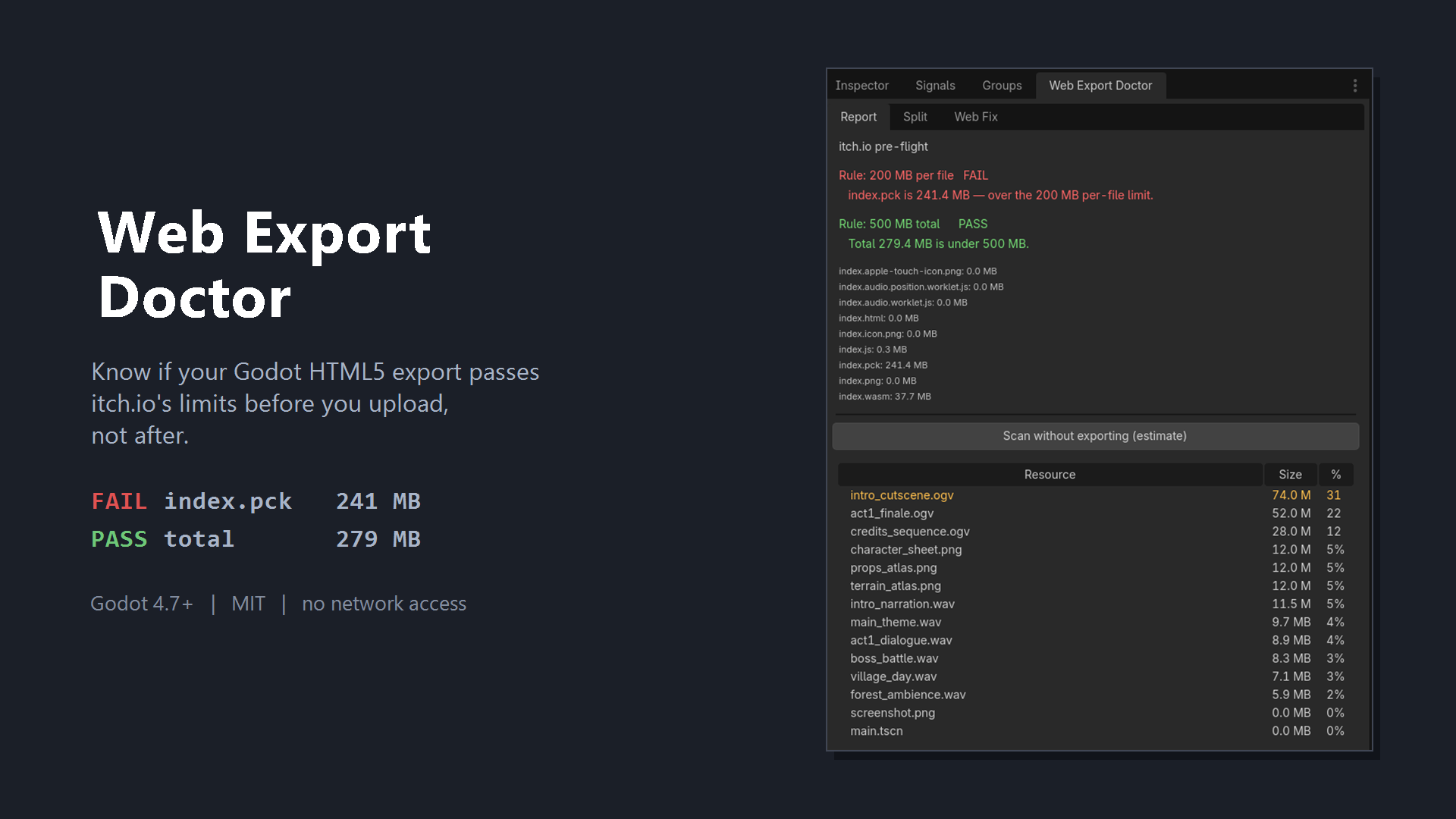The height and width of the screenshot is (819, 1456).
Task: Click the 'index.wasm: 37.7 MB' file entry
Action: pos(885,397)
